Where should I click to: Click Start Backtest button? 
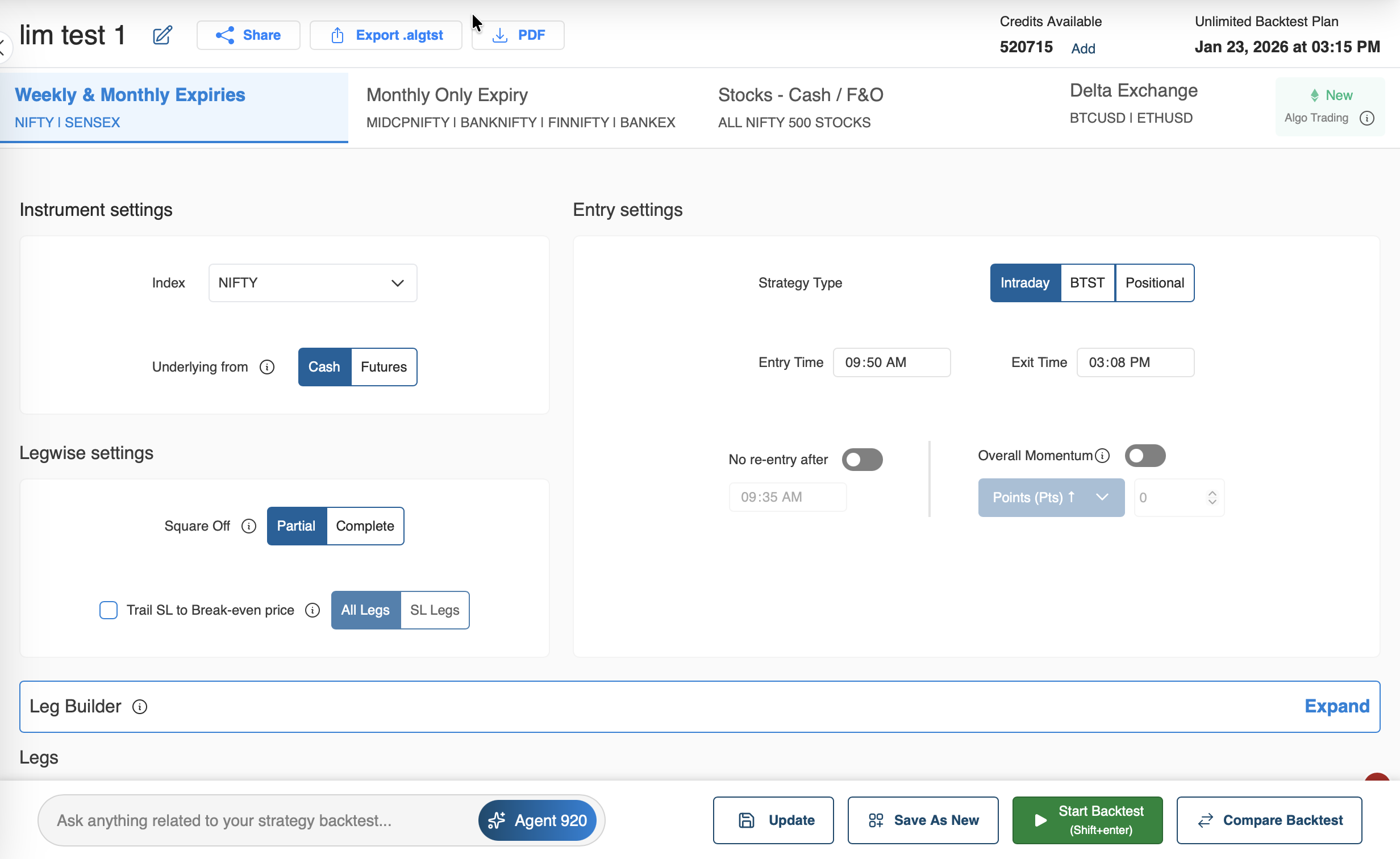[1087, 820]
